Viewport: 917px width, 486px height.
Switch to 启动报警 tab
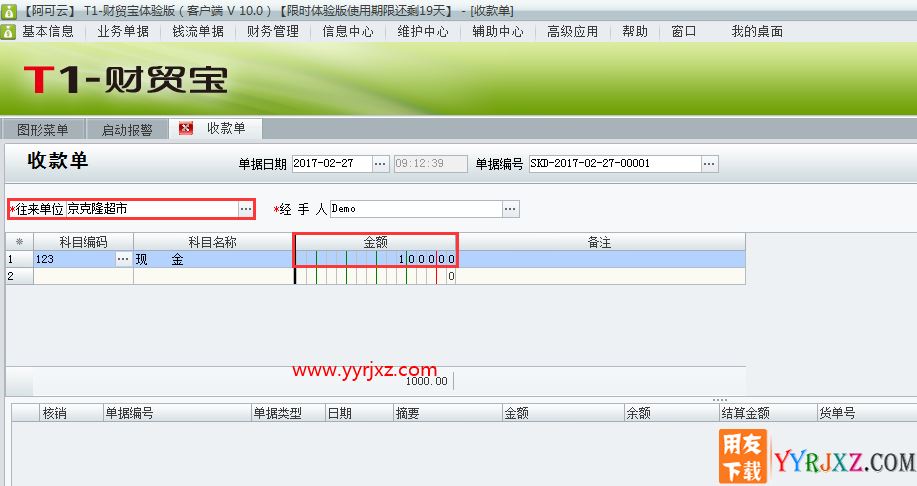(127, 129)
